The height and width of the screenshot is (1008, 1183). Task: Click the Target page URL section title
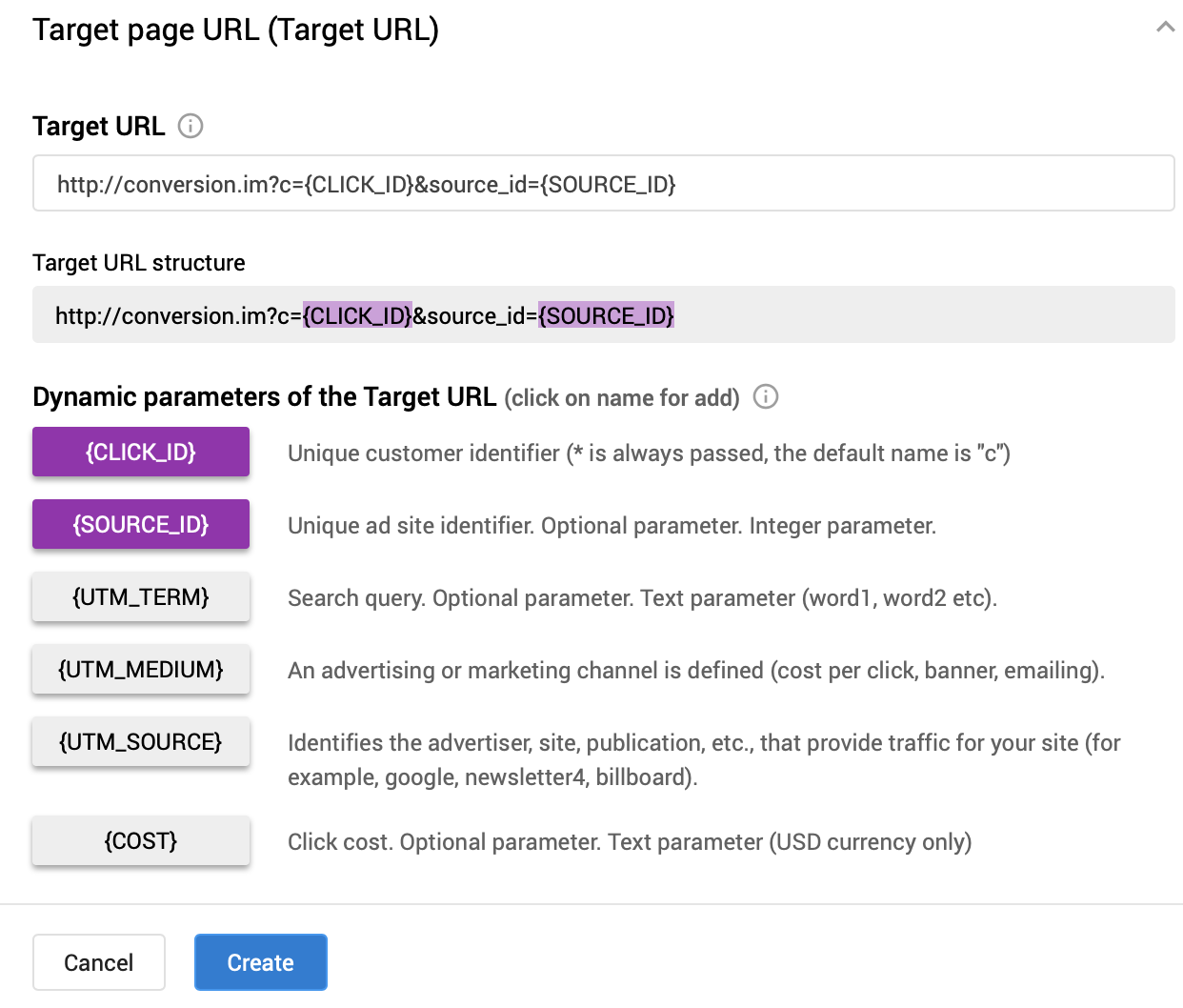(x=235, y=30)
